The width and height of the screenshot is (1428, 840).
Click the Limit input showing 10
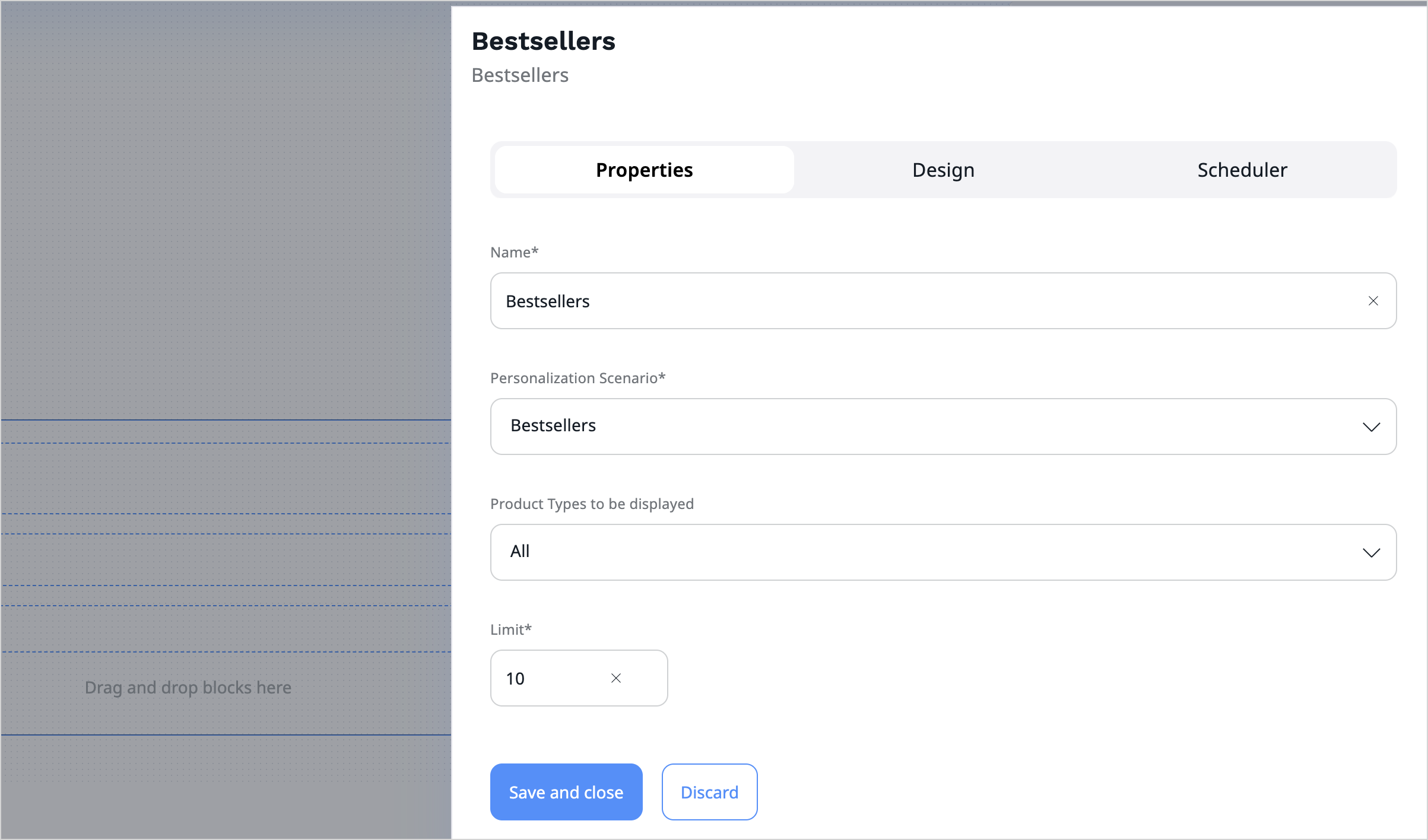pyautogui.click(x=546, y=677)
